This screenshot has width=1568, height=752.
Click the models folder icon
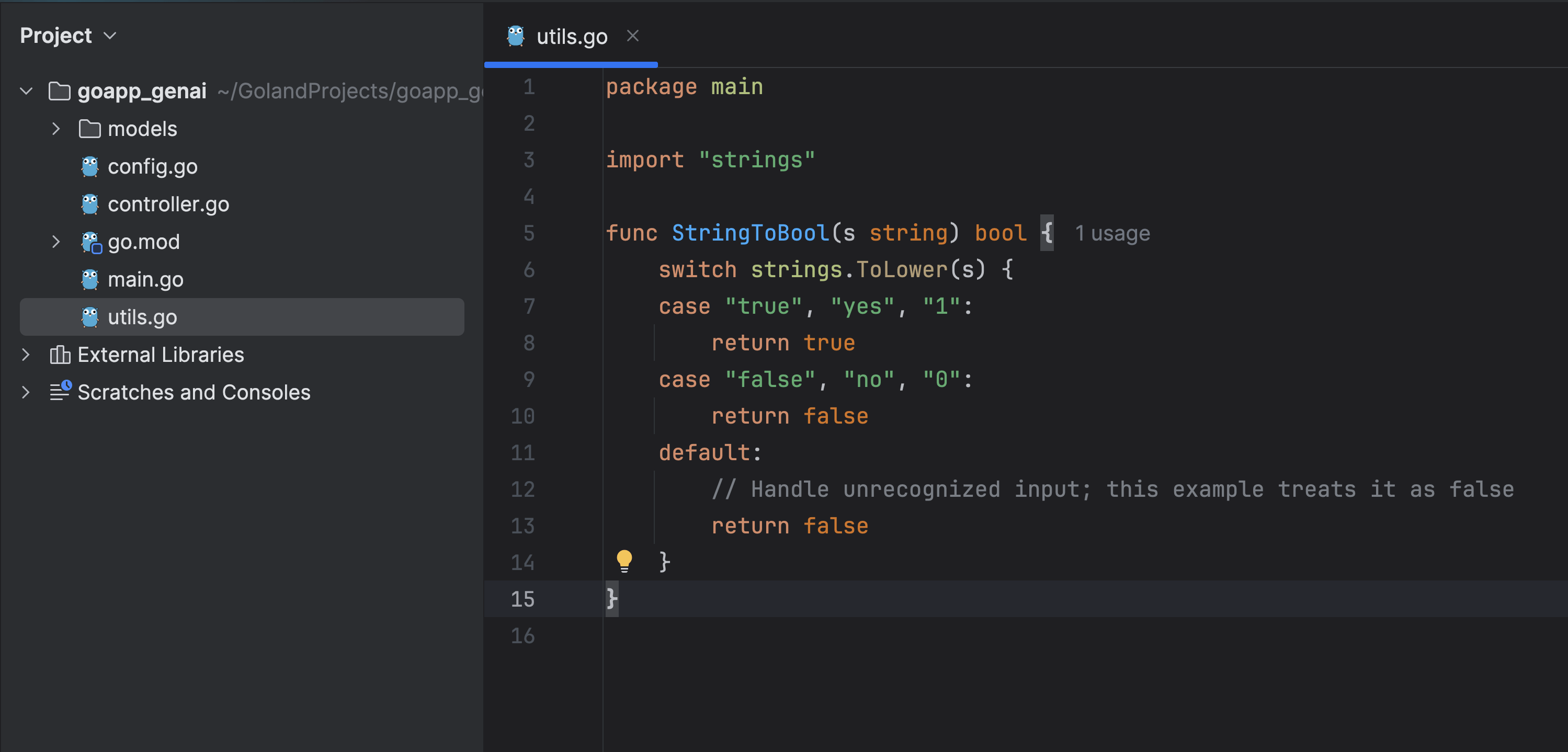pos(89,129)
